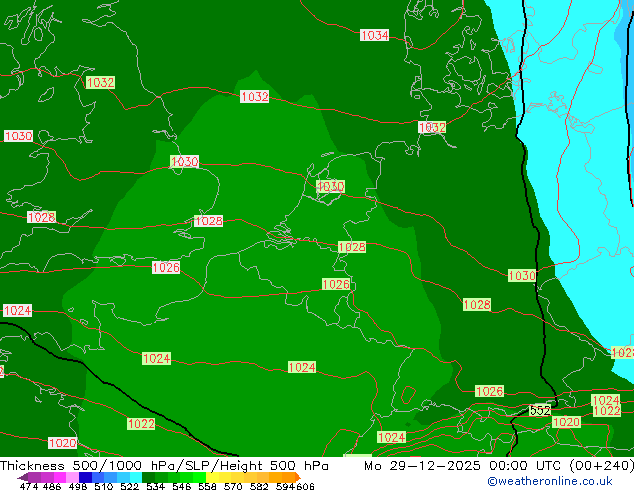Click the '(00+240)' forecast hour text
Screen dimensions: 634x490
pyautogui.click(x=601, y=466)
